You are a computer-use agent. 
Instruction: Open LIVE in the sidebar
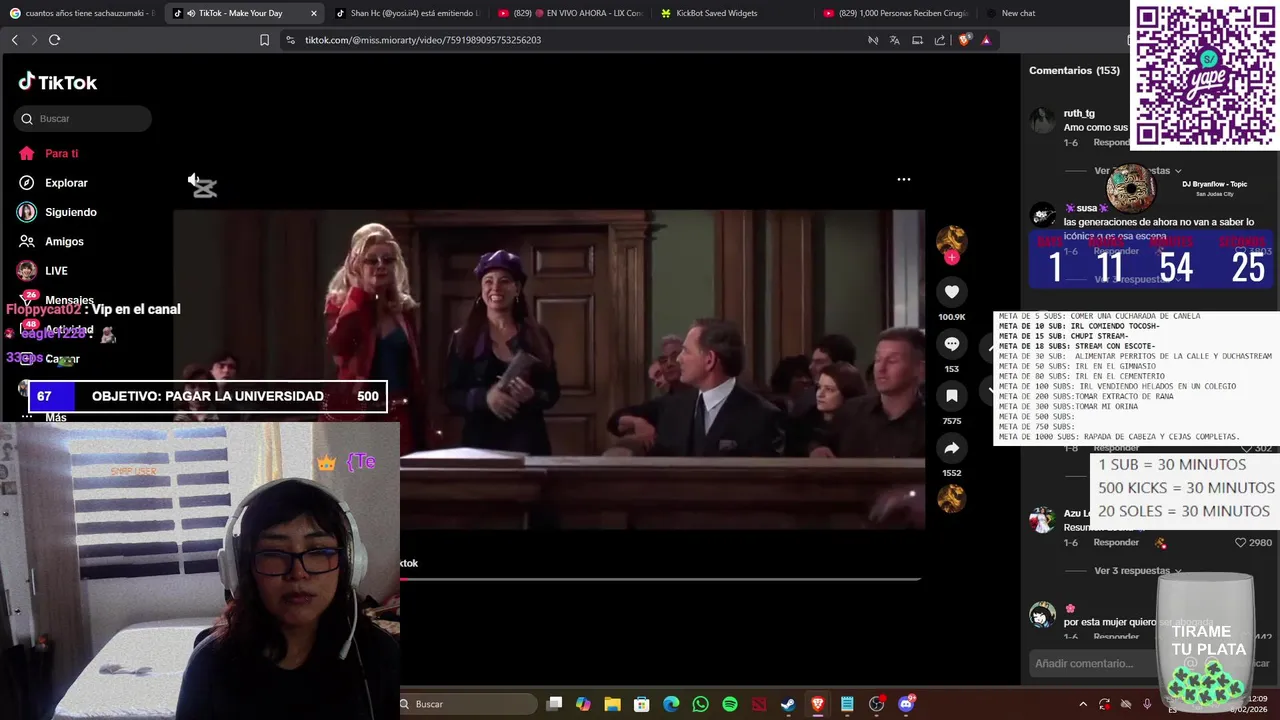pyautogui.click(x=42, y=271)
